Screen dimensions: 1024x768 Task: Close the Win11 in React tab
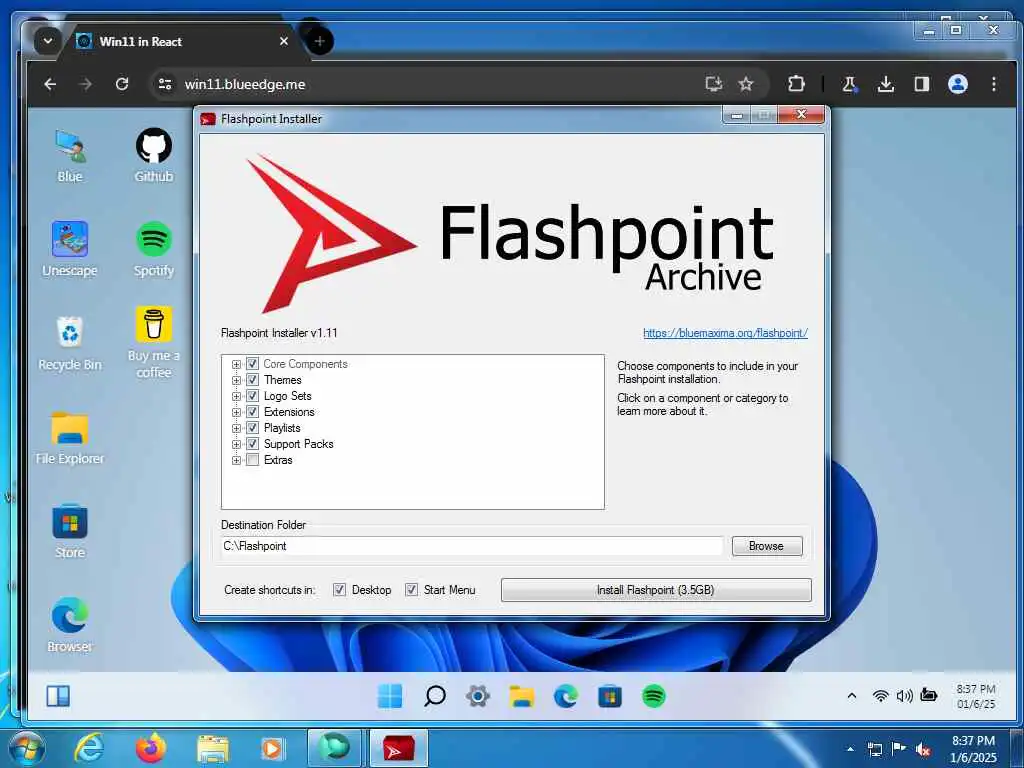283,41
